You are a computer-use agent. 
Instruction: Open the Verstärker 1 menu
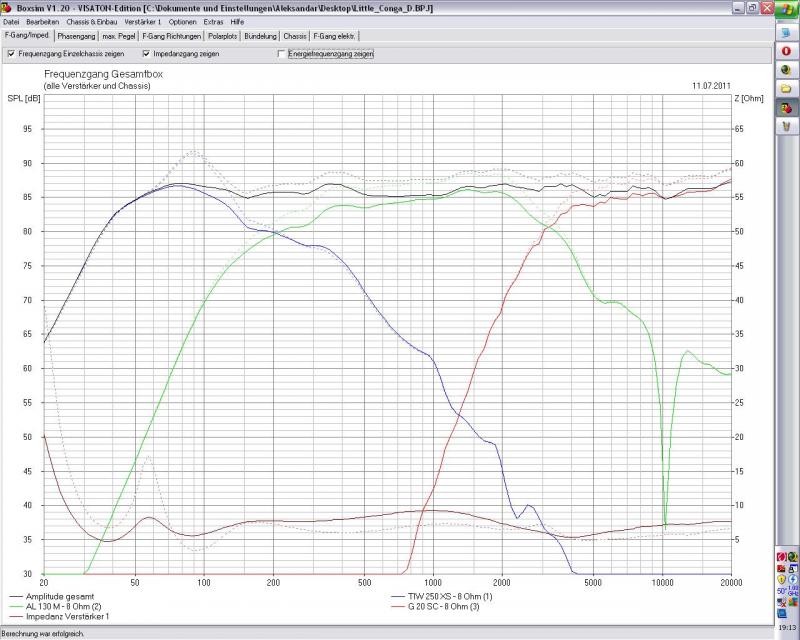[143, 21]
